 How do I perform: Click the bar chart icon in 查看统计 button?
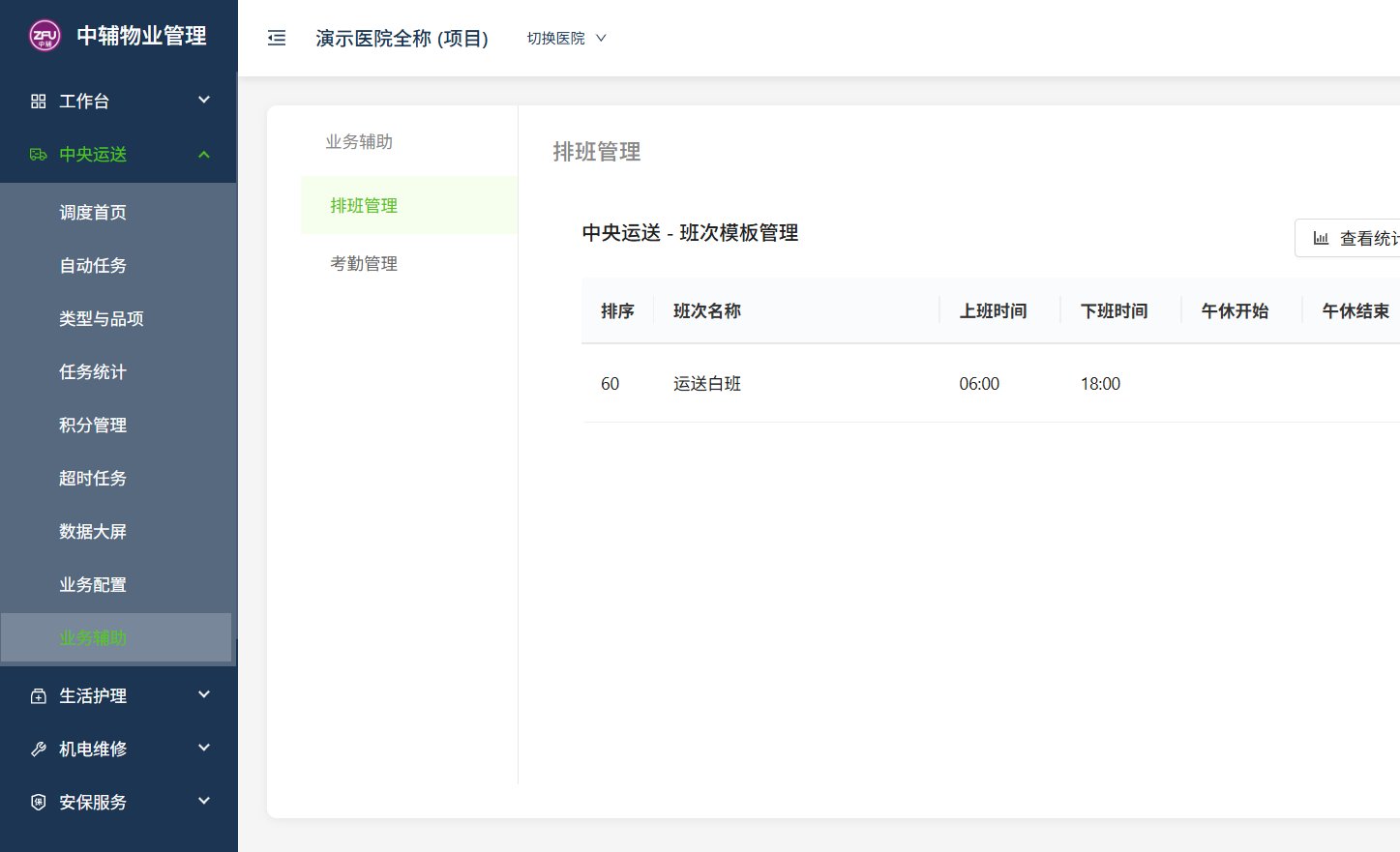1321,238
